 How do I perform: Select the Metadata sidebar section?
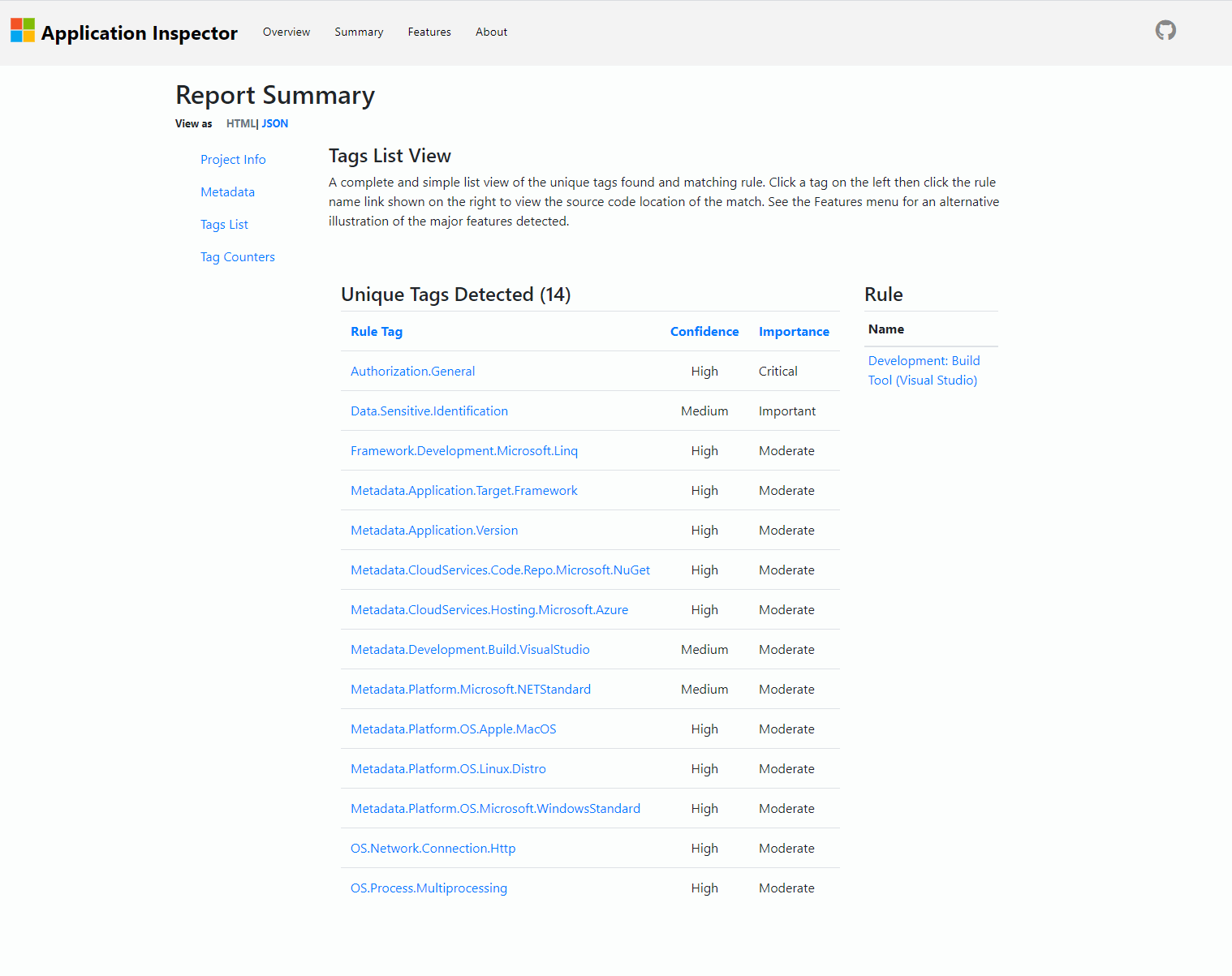[x=227, y=192]
